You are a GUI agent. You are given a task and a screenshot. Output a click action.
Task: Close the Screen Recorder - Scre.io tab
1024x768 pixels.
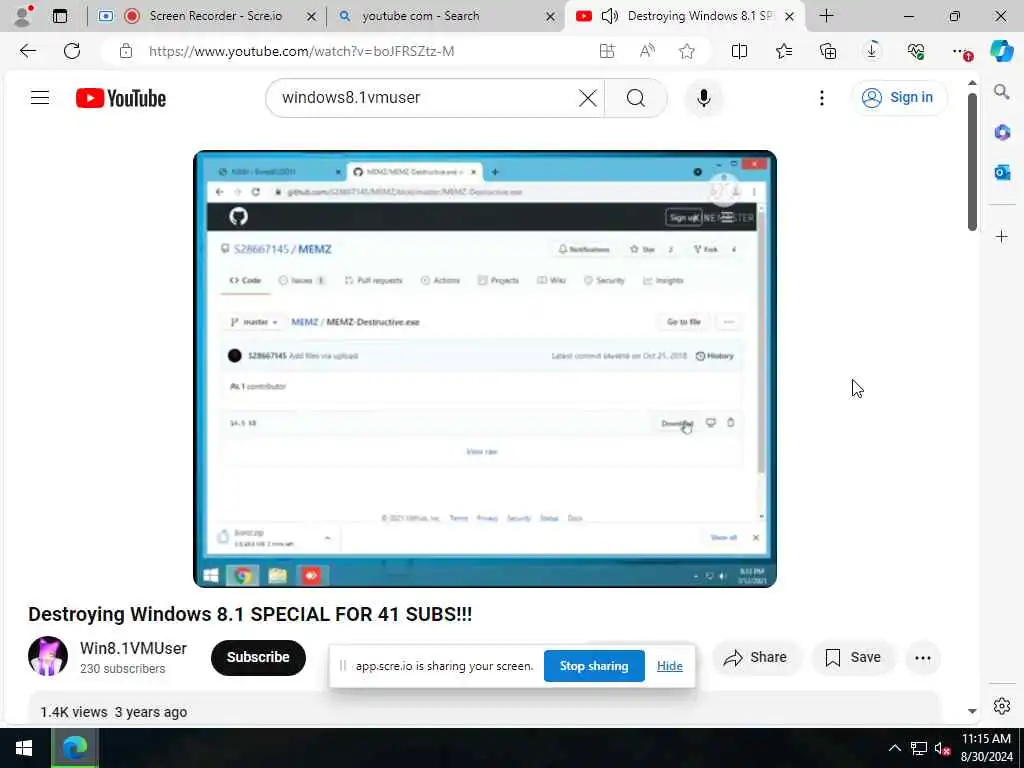(312, 16)
